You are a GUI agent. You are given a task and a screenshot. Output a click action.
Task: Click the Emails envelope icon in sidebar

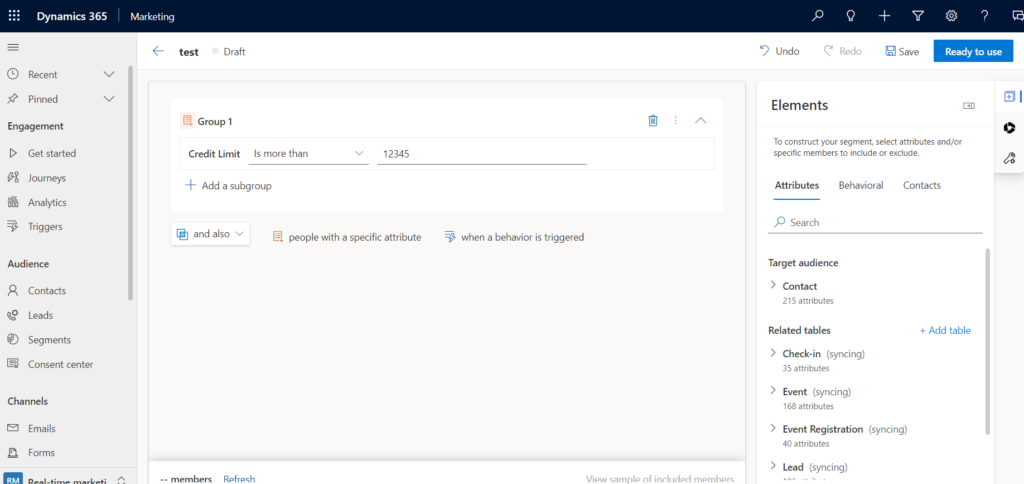13,428
